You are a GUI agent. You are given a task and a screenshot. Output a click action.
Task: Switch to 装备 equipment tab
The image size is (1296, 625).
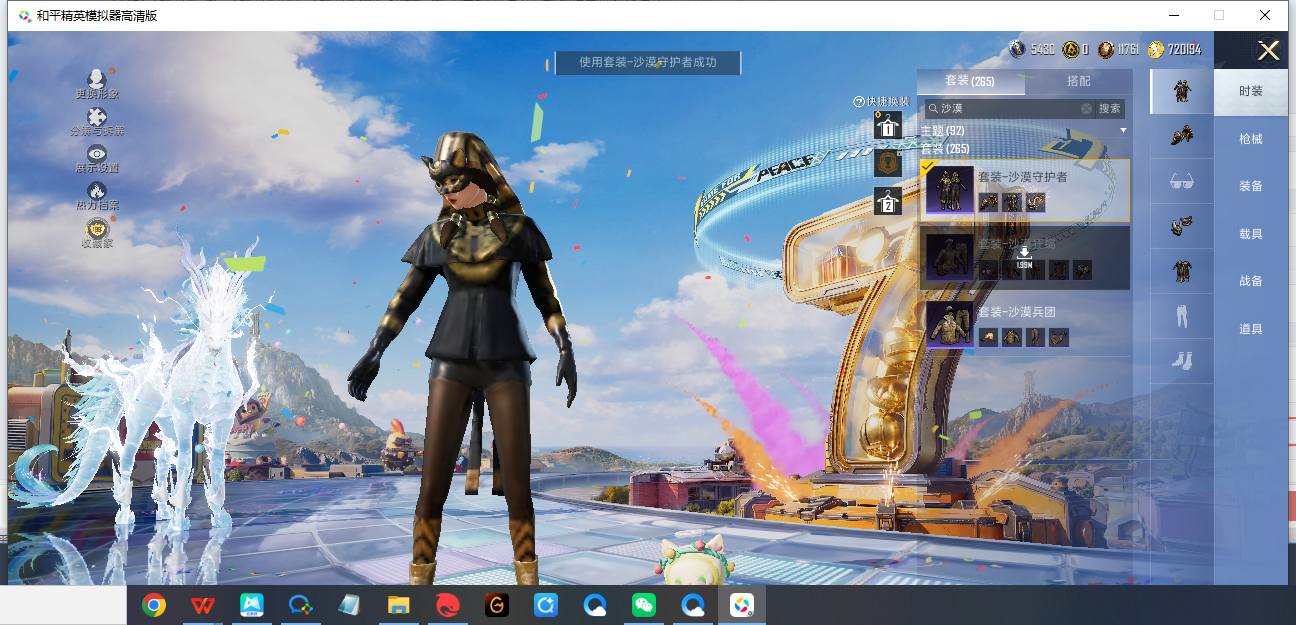tap(1251, 186)
